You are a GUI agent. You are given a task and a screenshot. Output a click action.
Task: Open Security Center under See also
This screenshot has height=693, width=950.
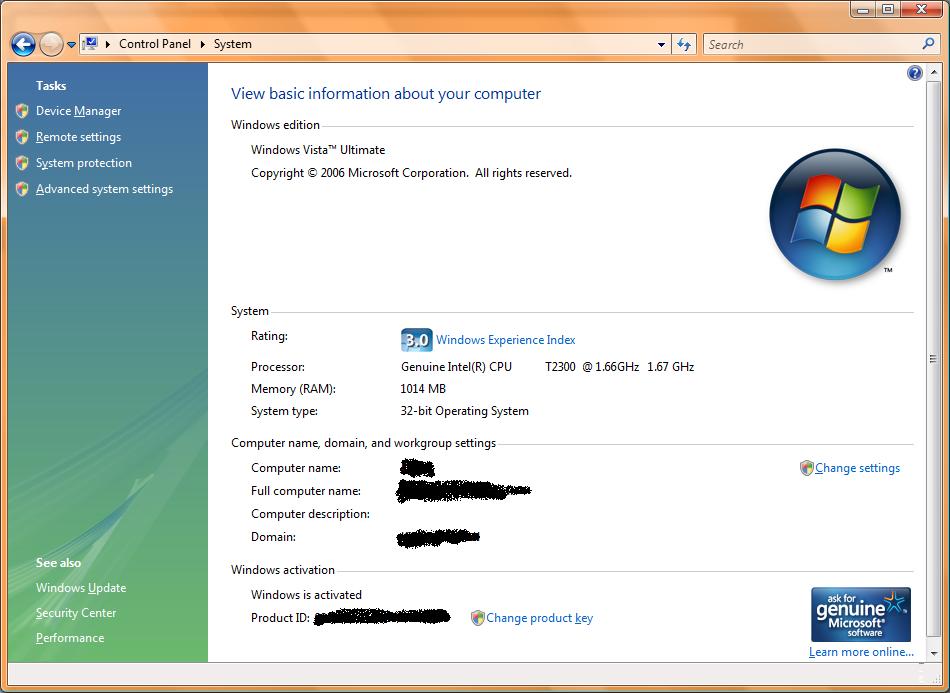76,613
